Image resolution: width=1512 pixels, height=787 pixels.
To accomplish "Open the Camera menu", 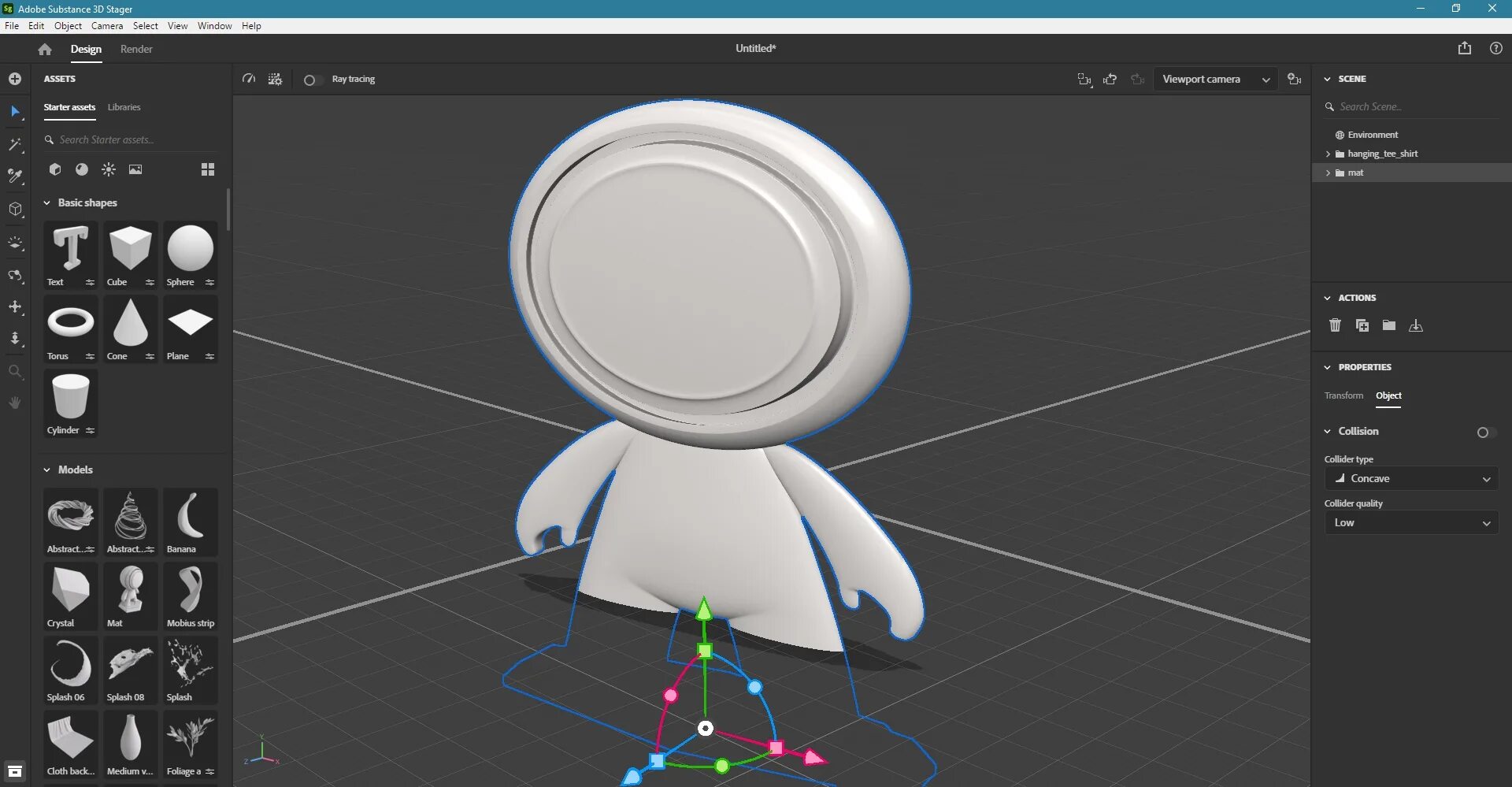I will coord(107,26).
